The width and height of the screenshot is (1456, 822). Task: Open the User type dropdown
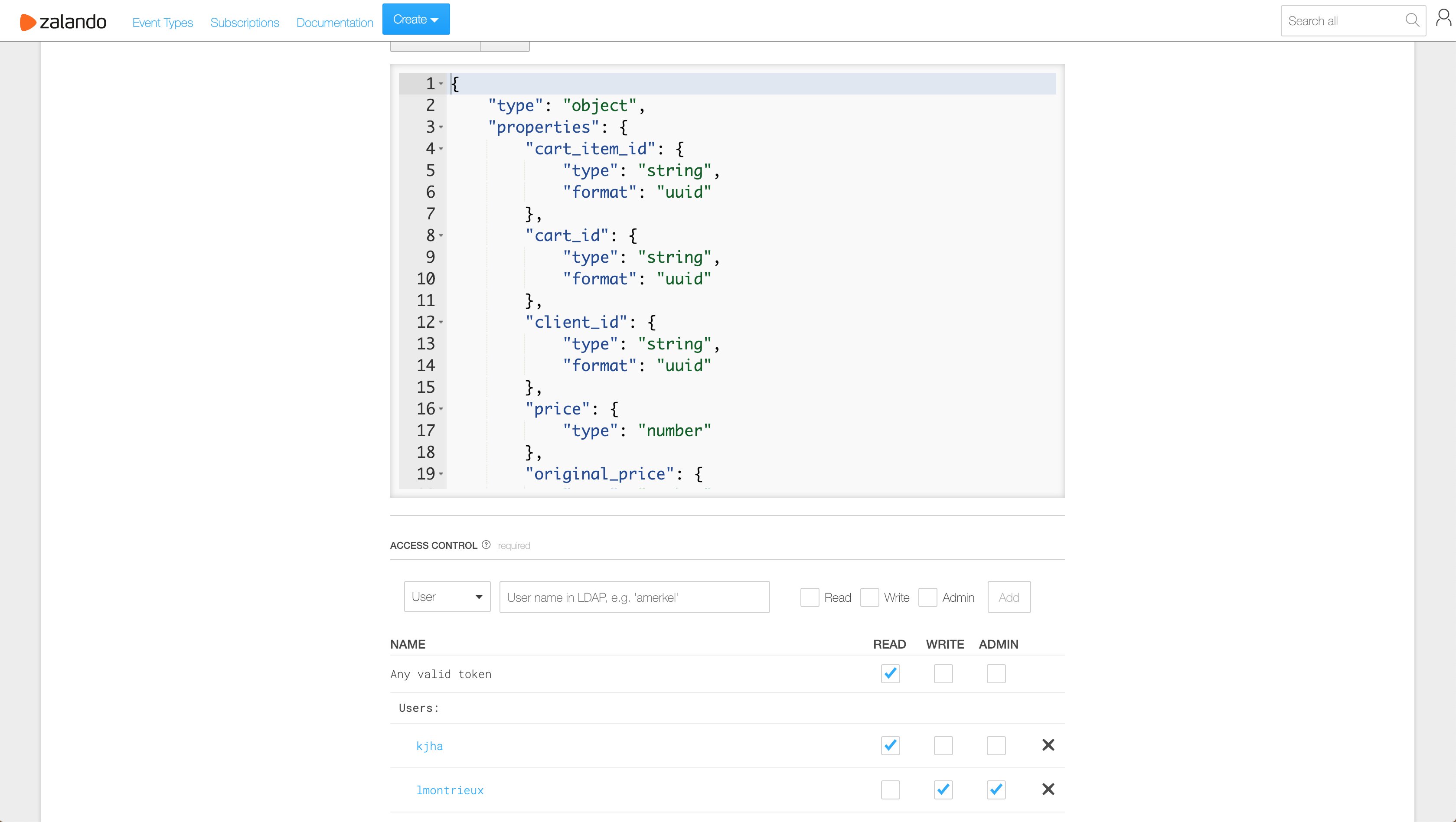[x=447, y=597]
